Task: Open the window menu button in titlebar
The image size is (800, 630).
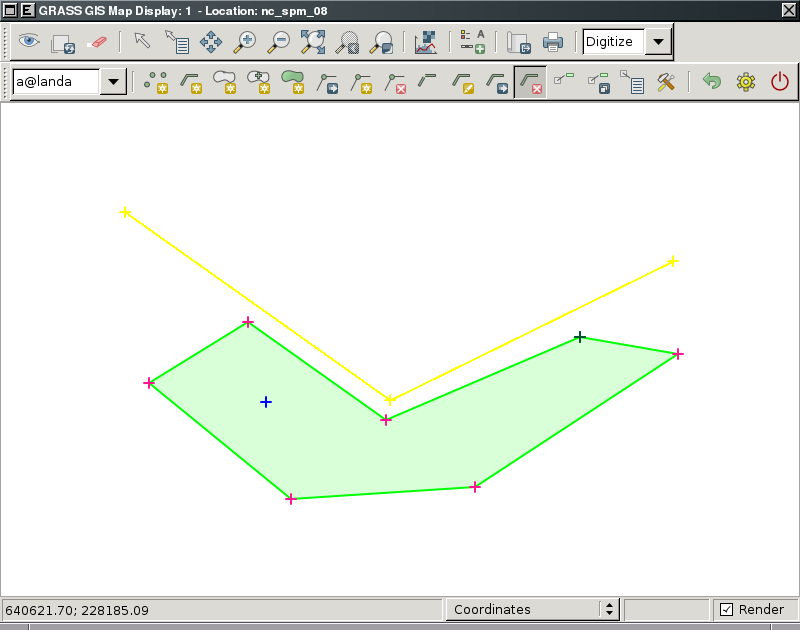Action: [10, 10]
